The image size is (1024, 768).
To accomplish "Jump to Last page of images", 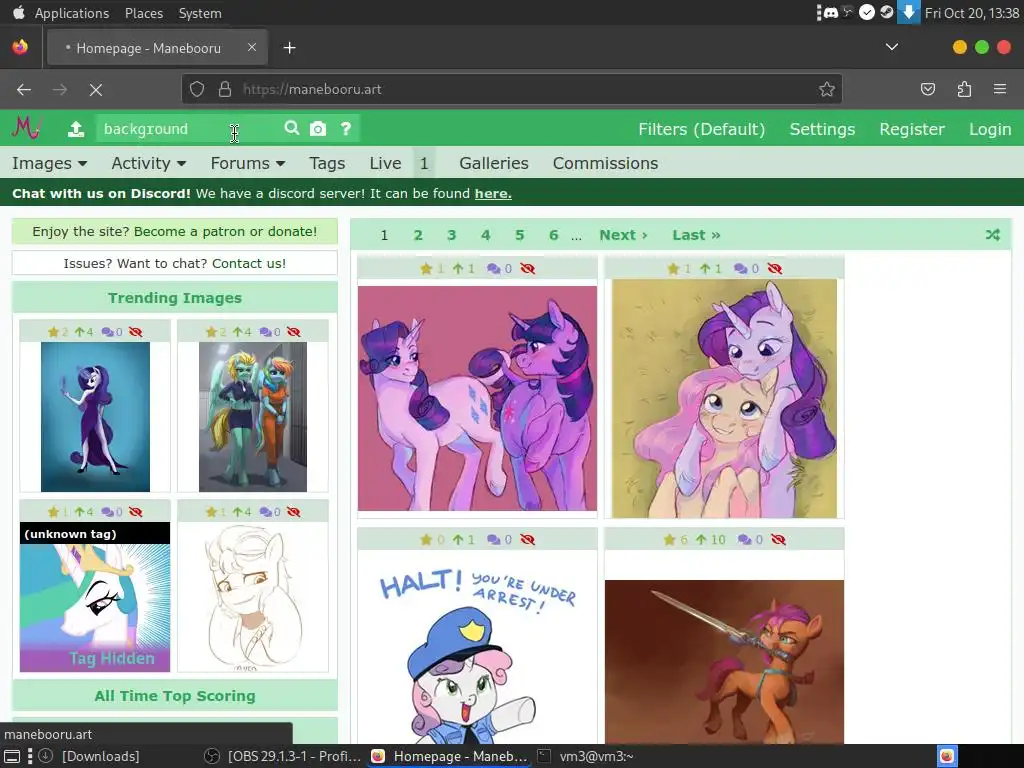I will (696, 235).
